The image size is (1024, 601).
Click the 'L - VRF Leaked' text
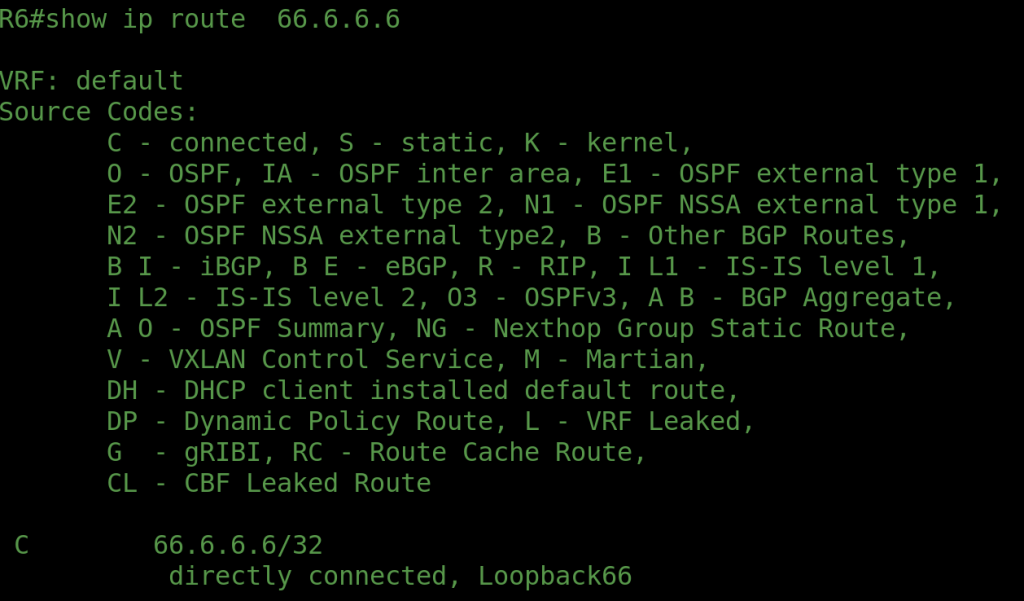(638, 422)
